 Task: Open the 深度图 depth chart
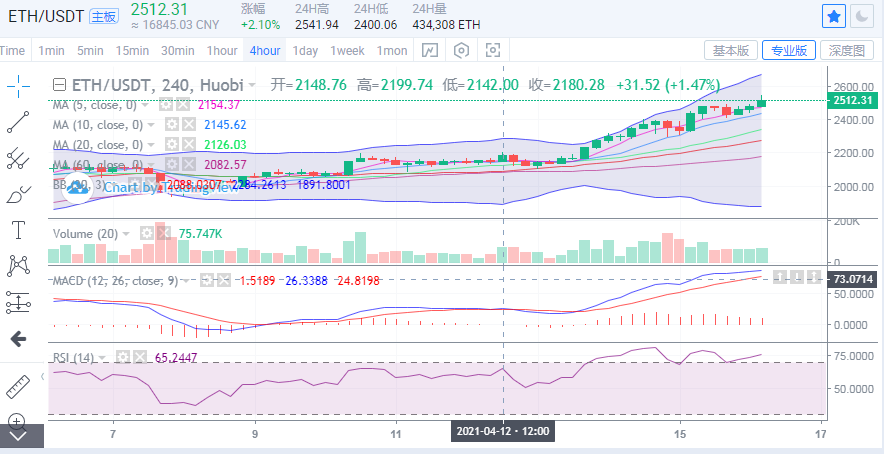(x=846, y=50)
